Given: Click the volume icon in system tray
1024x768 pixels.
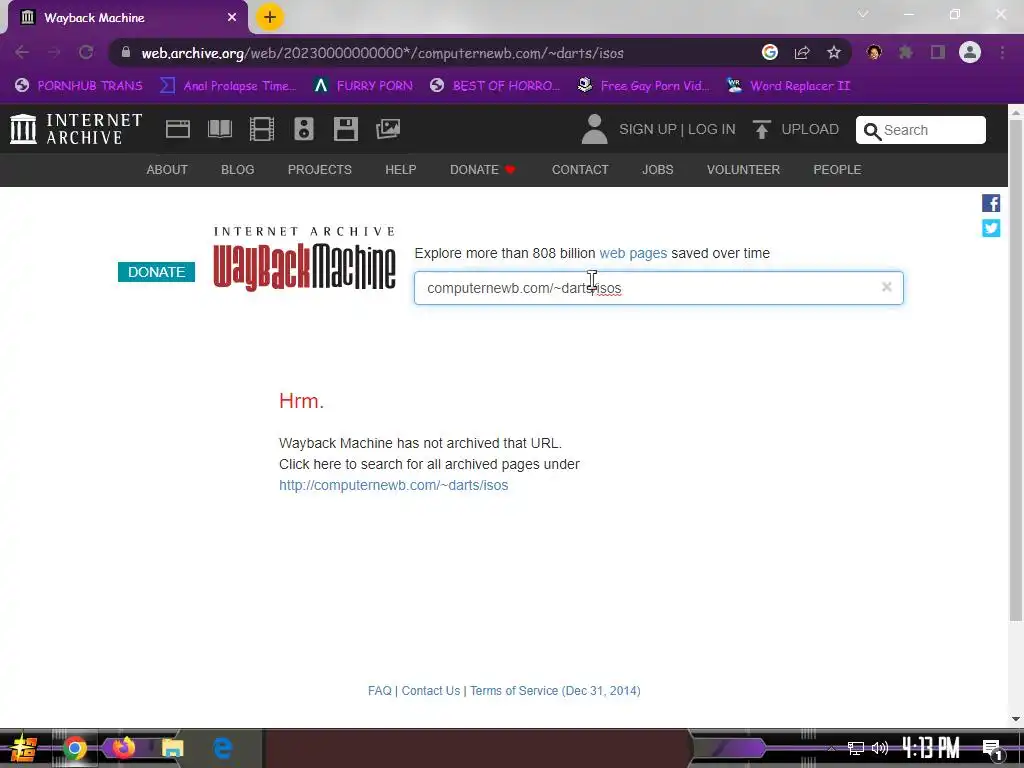Looking at the screenshot, I should 880,748.
